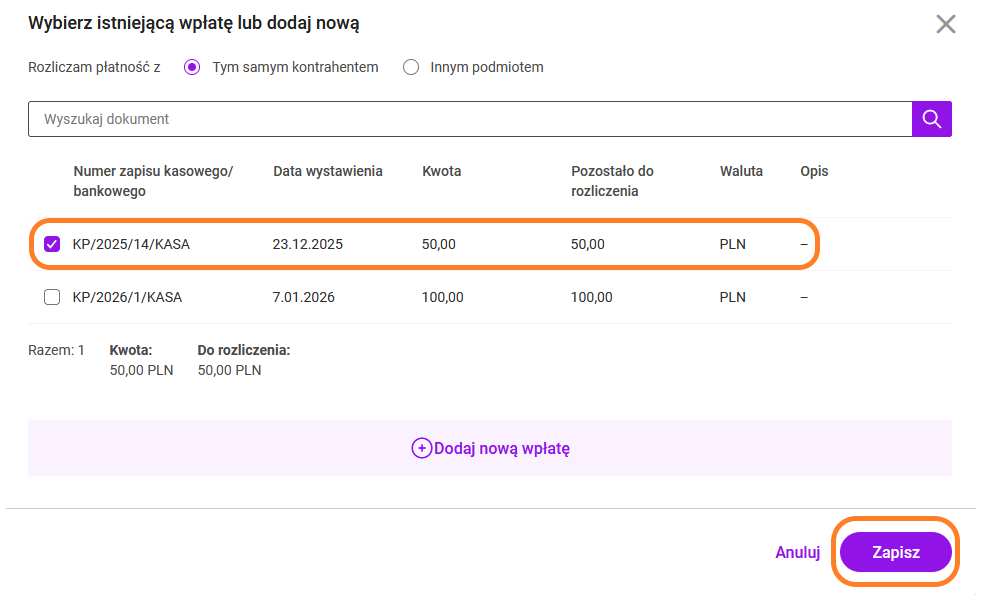Click the 'Data wystawienia' column header

click(x=327, y=171)
